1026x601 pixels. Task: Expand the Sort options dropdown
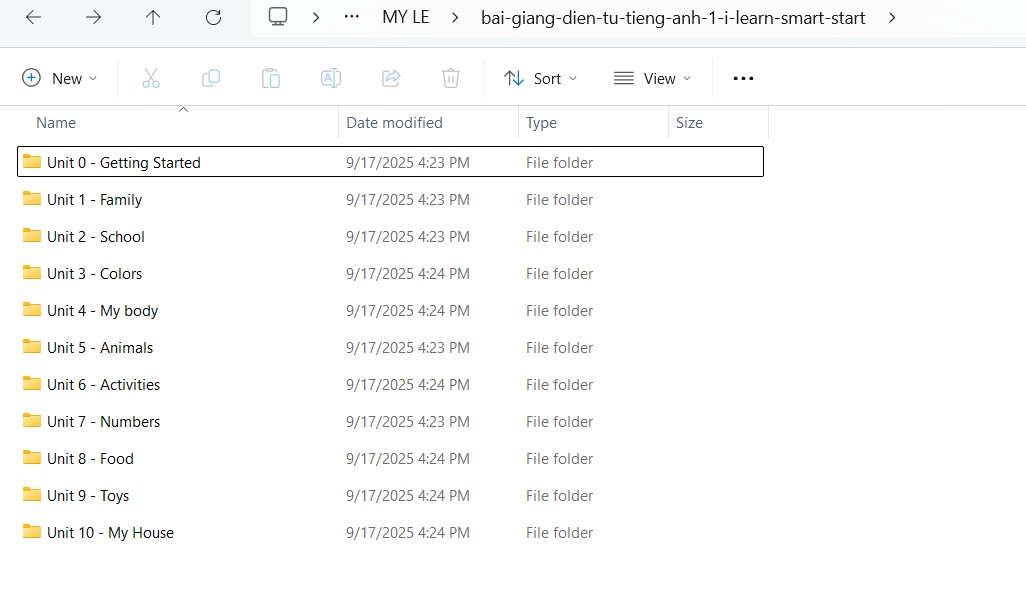541,78
